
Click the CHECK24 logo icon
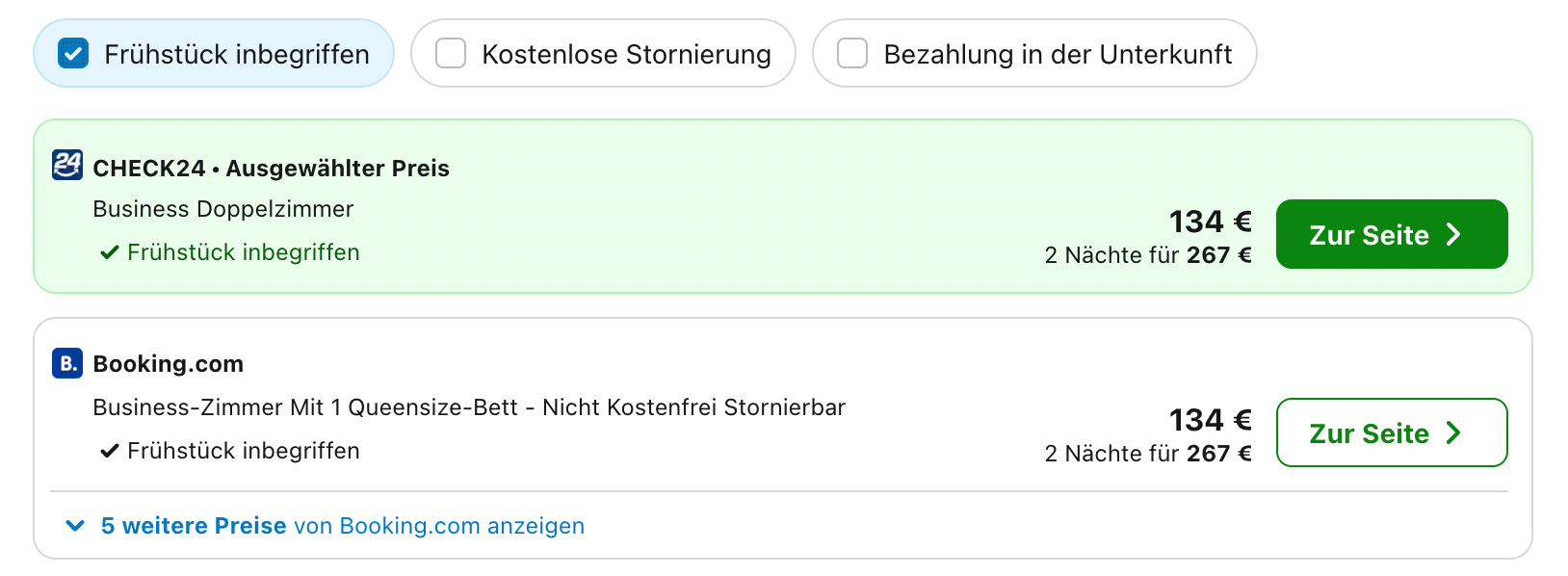[x=65, y=166]
